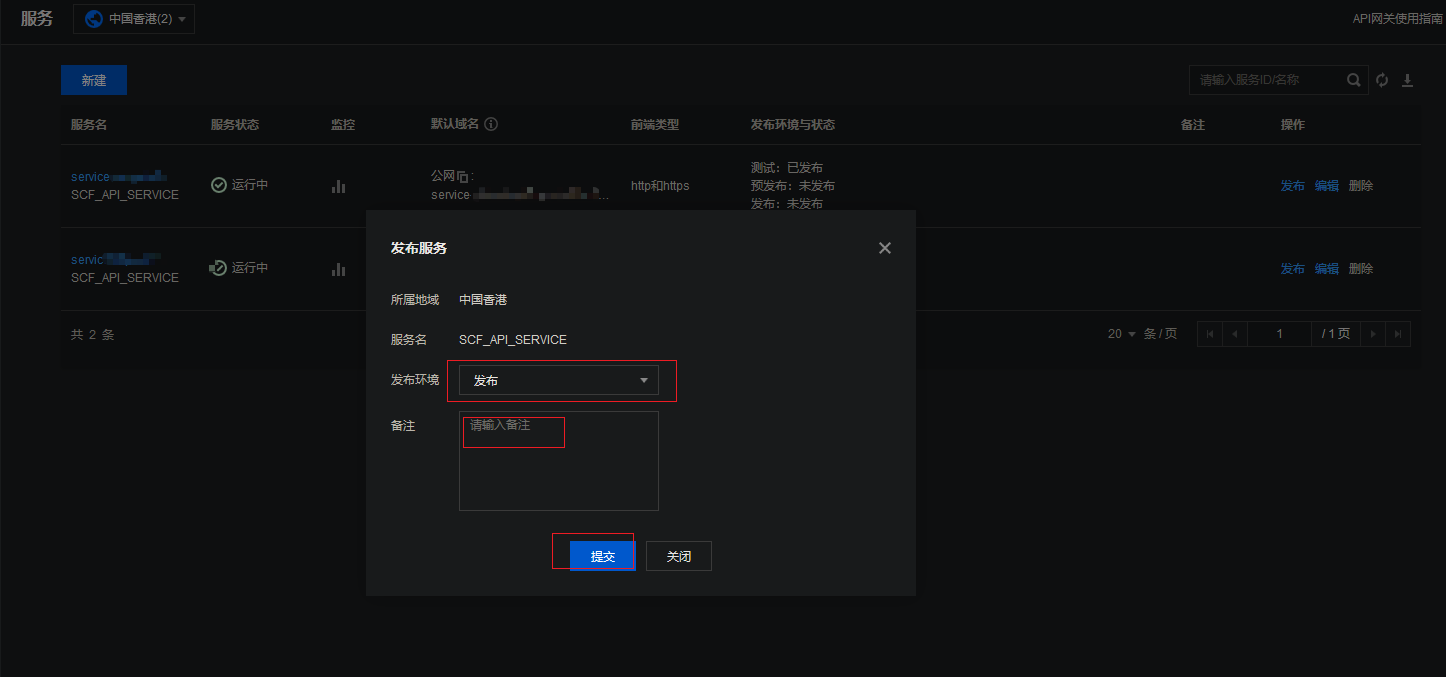1446x677 pixels.
Task: Go to last page arrow
Action: [x=1398, y=334]
